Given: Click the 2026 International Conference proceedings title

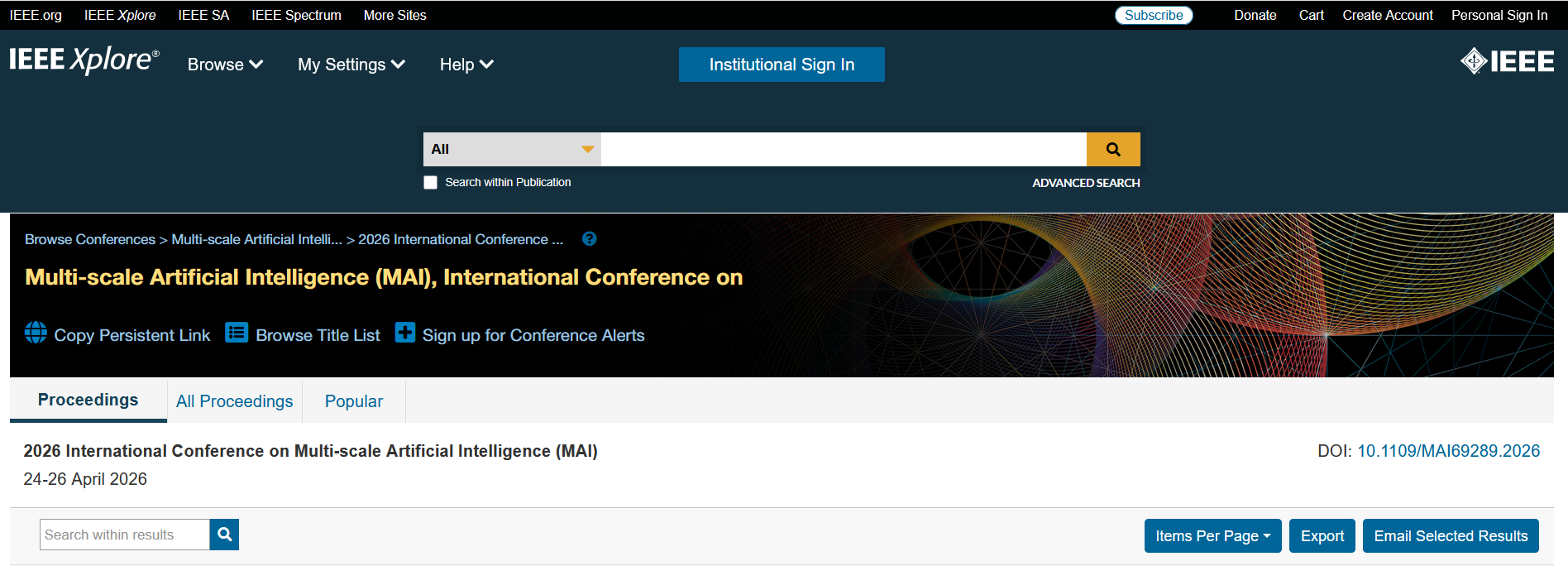Looking at the screenshot, I should click(310, 451).
